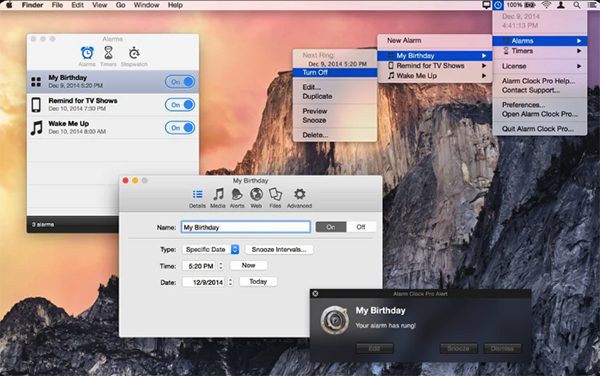Image resolution: width=600 pixels, height=376 pixels.
Task: Open Notification Center list icon
Action: point(592,5)
